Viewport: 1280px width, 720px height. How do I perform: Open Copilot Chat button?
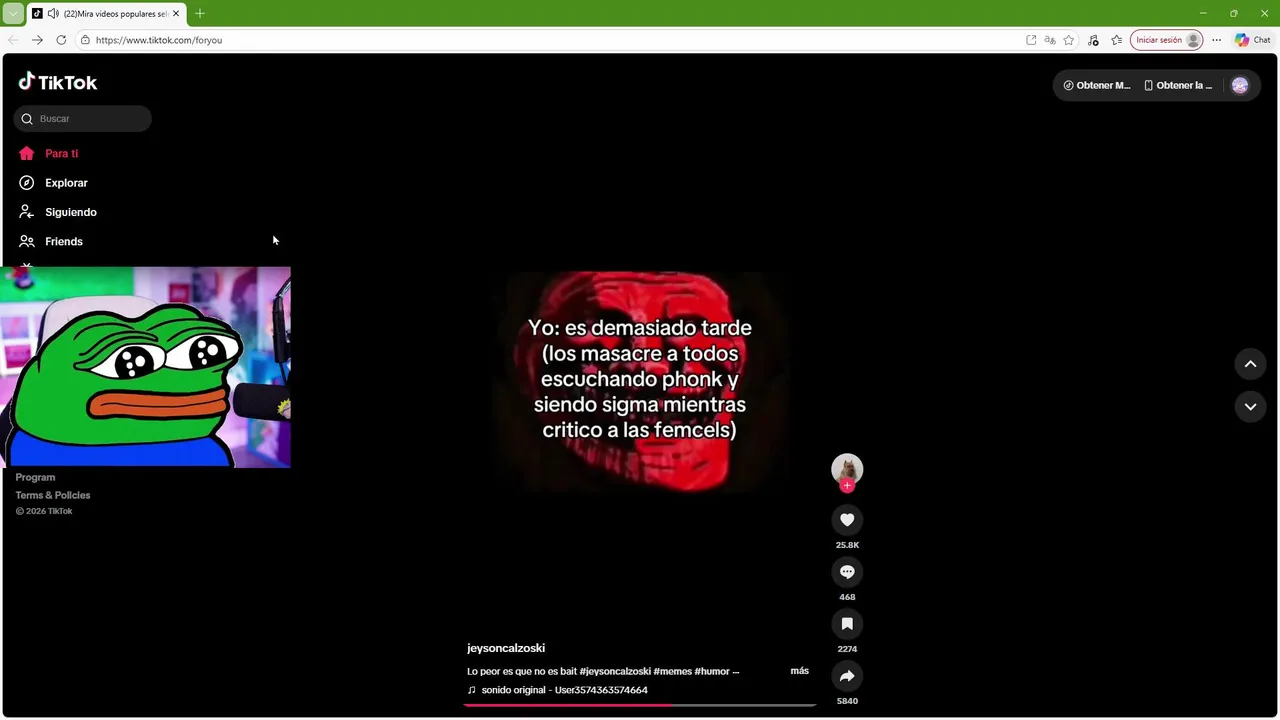1253,40
